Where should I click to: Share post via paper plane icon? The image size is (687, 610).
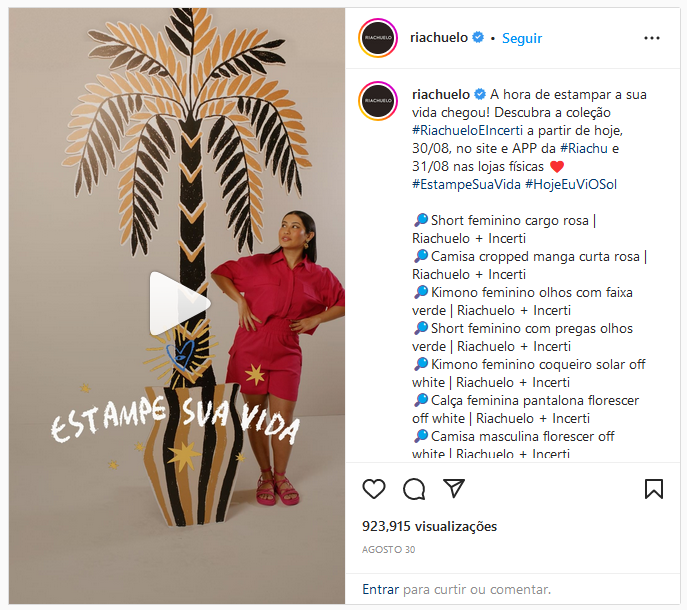(x=454, y=488)
